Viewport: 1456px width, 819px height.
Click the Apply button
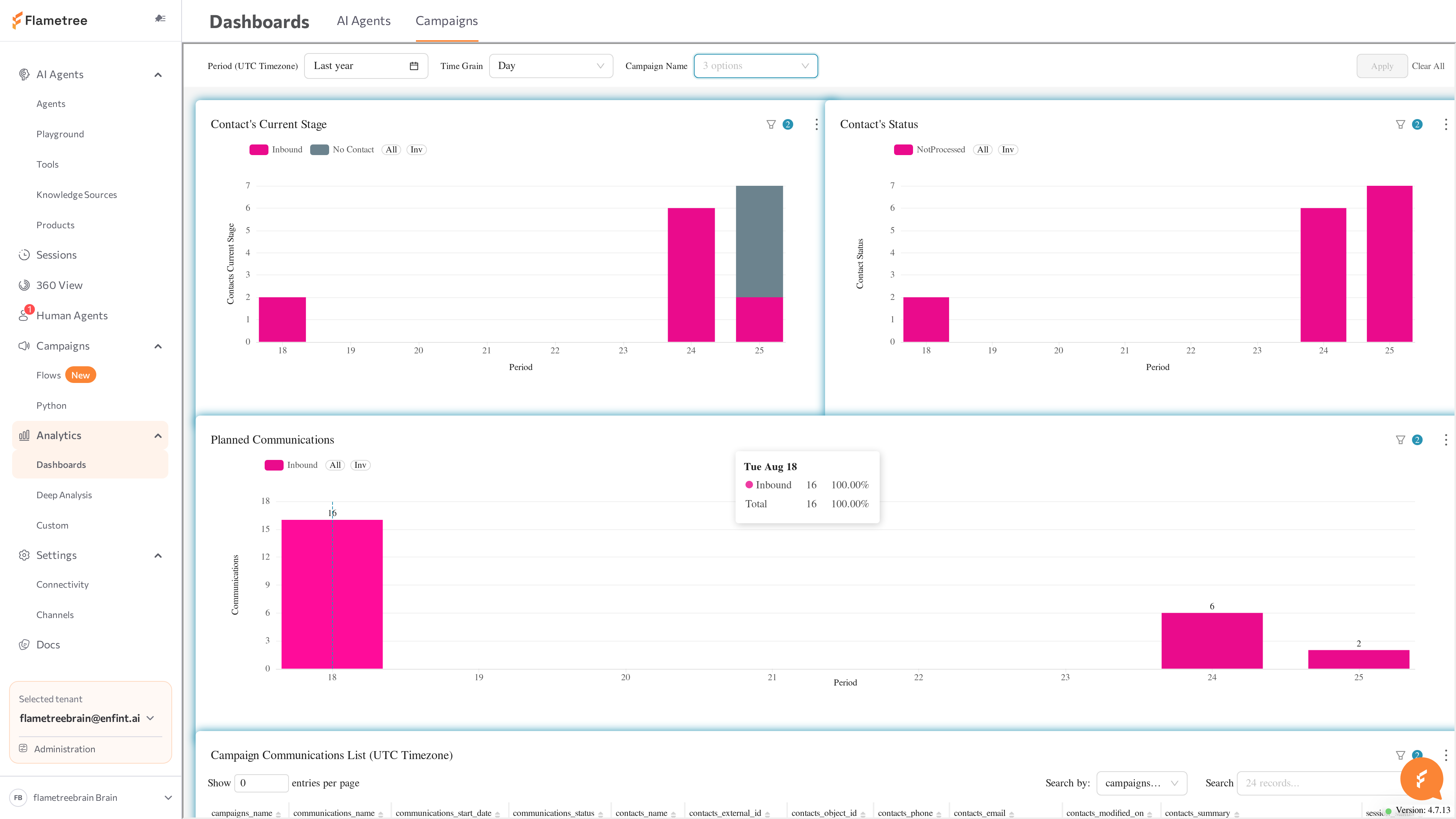[x=1382, y=66]
